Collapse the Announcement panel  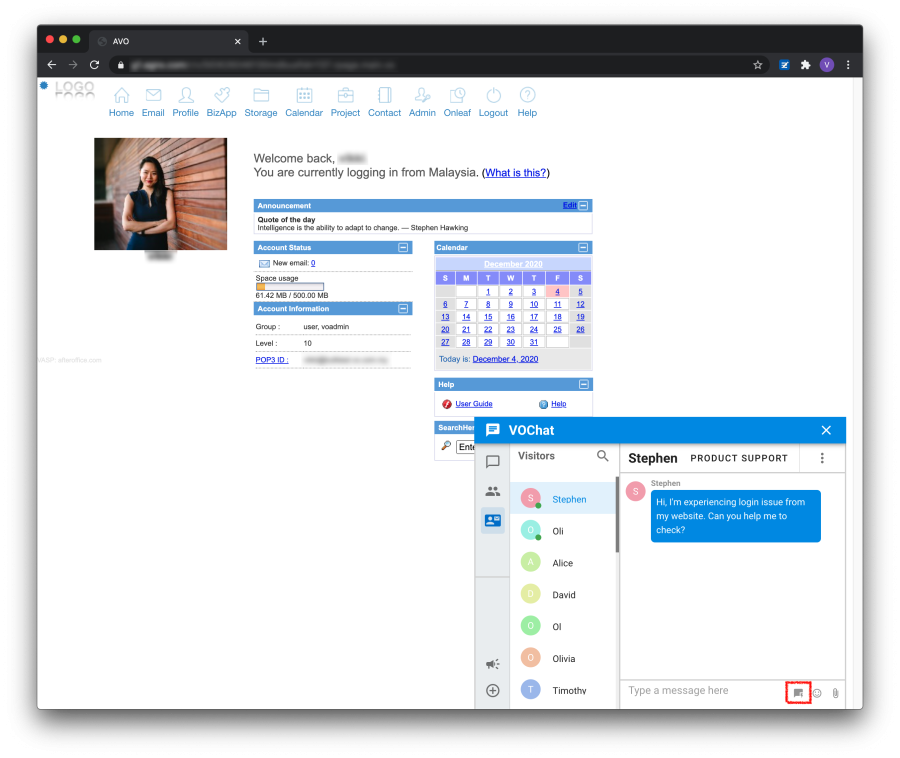(584, 205)
